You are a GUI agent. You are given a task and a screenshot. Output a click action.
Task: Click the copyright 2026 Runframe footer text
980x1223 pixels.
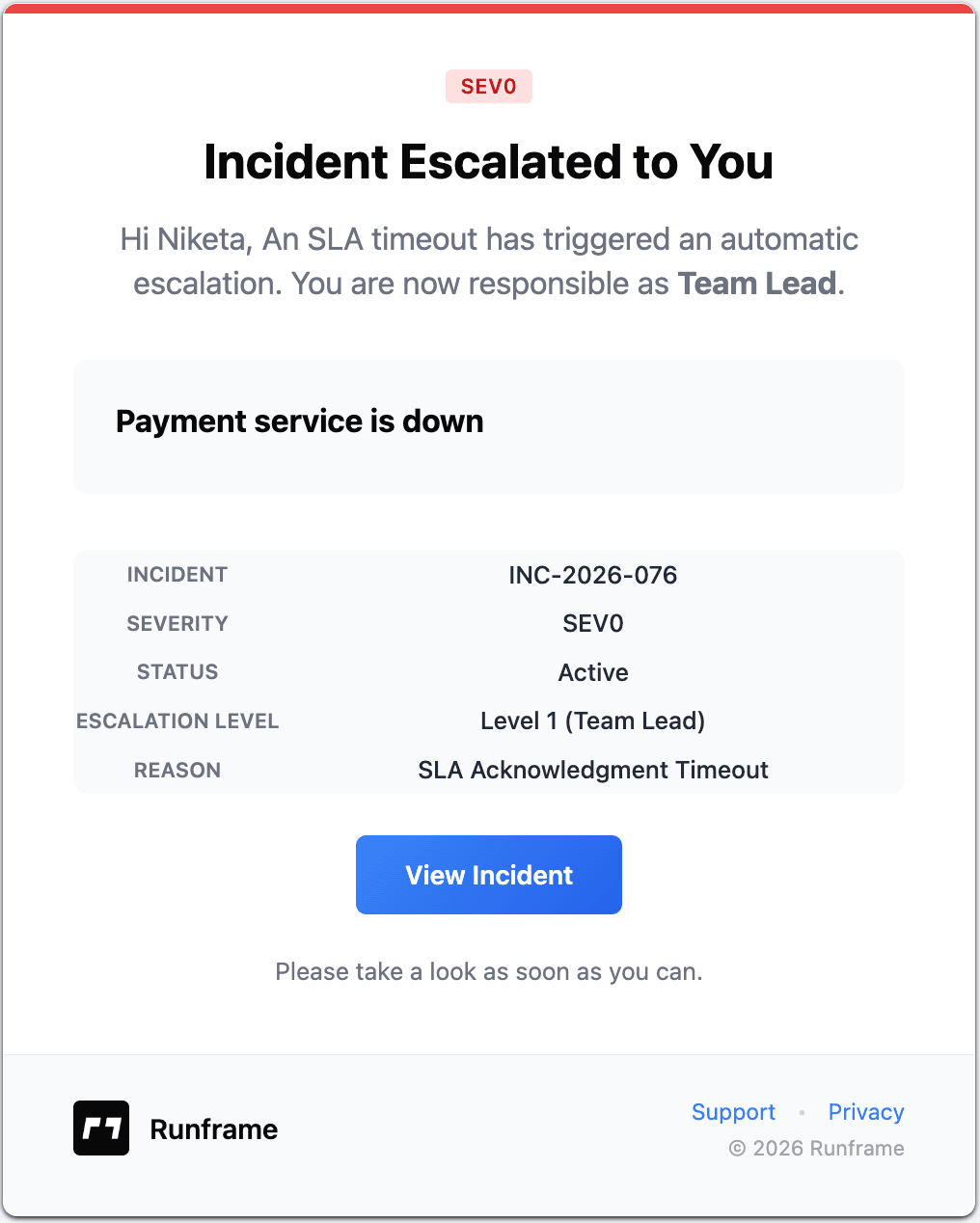pyautogui.click(x=816, y=1149)
